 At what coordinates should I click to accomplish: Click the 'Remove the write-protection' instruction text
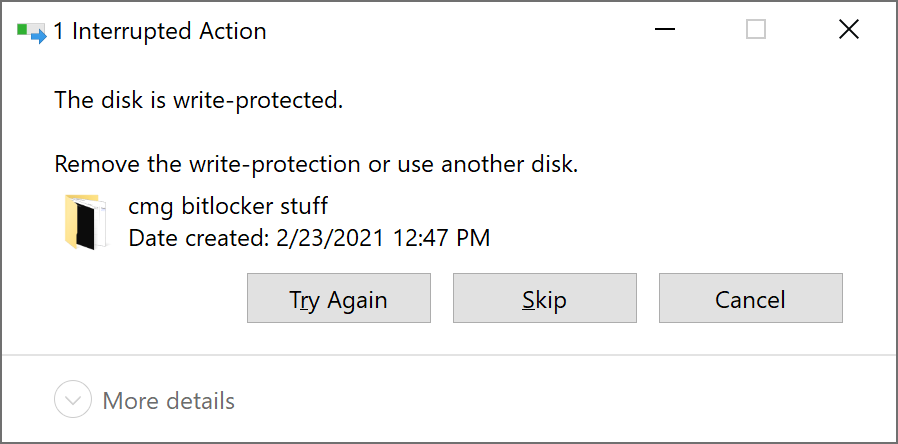[316, 164]
